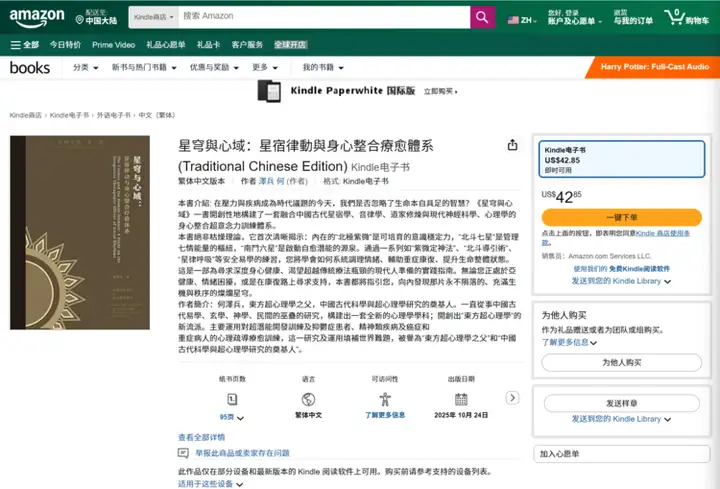The width and height of the screenshot is (720, 489).
Task: Click the books section logo
Action: (30, 68)
